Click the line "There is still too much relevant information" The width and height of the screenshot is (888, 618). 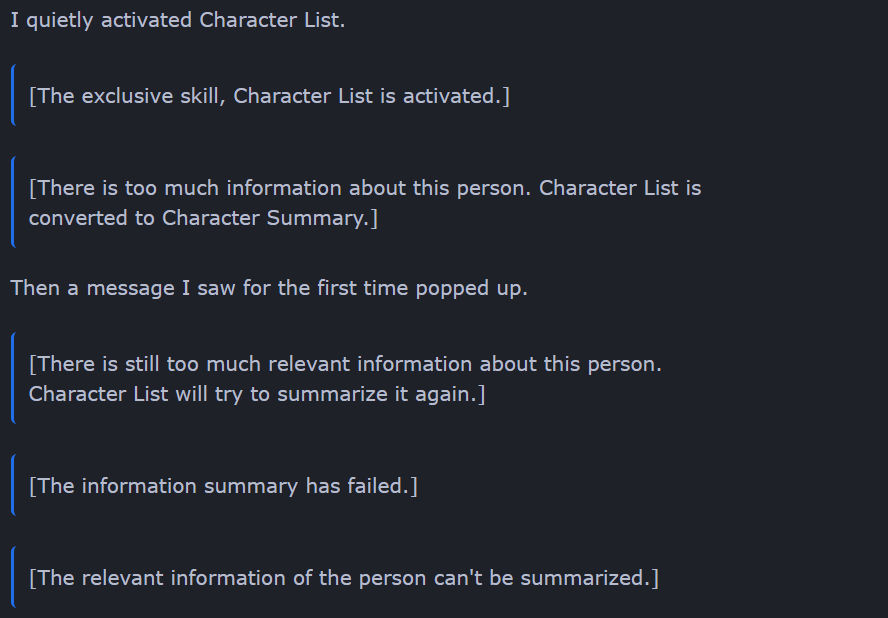(x=345, y=364)
